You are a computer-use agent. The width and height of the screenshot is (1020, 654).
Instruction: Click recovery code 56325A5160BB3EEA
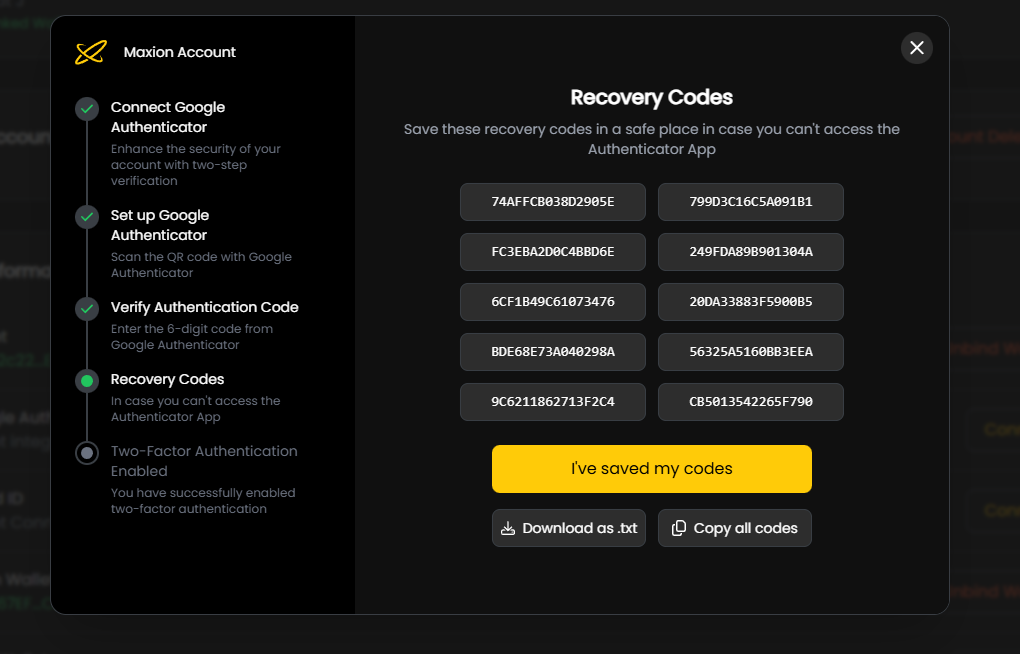coord(750,352)
